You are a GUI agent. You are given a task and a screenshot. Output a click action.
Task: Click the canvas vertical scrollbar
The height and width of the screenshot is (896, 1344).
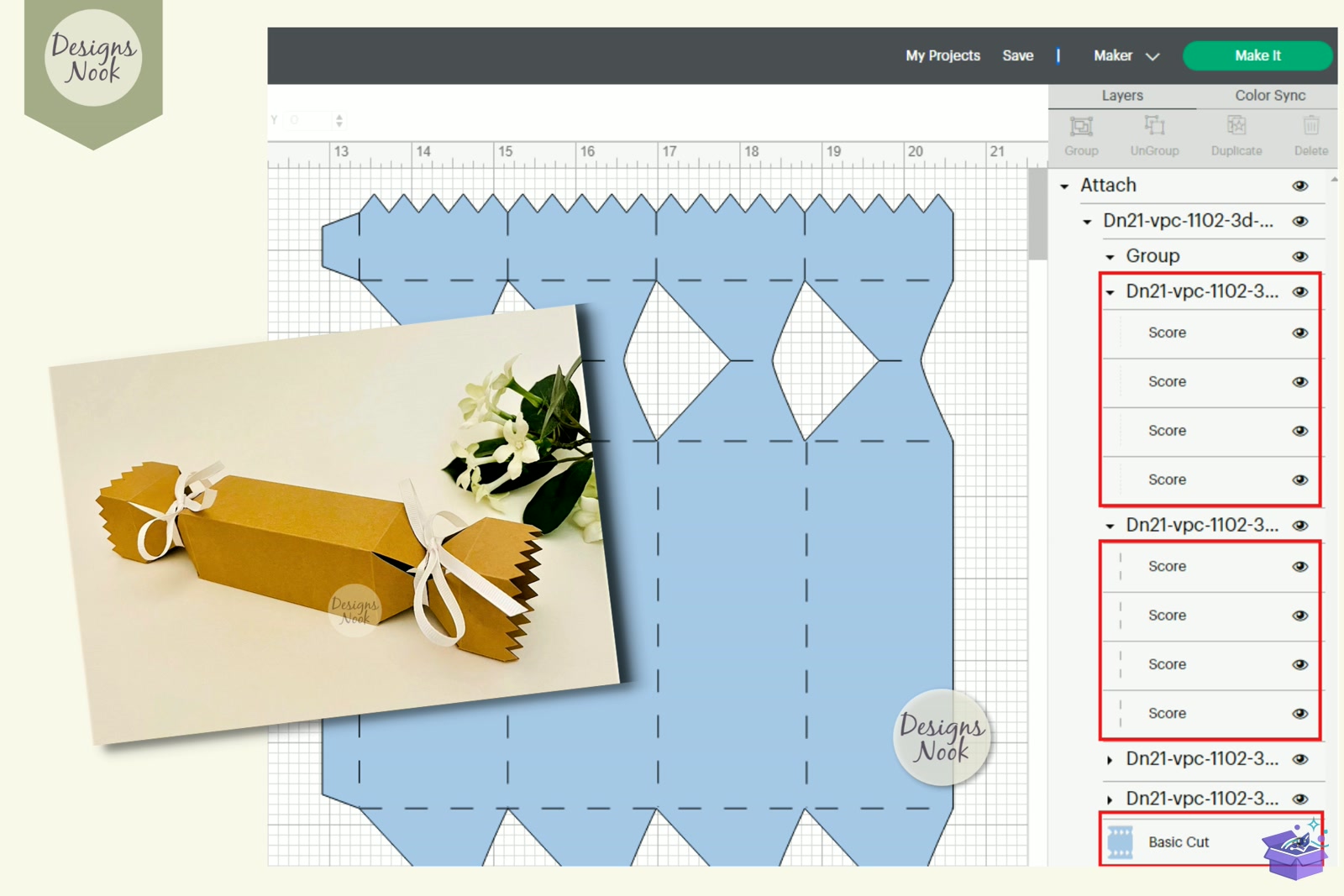(1037, 214)
